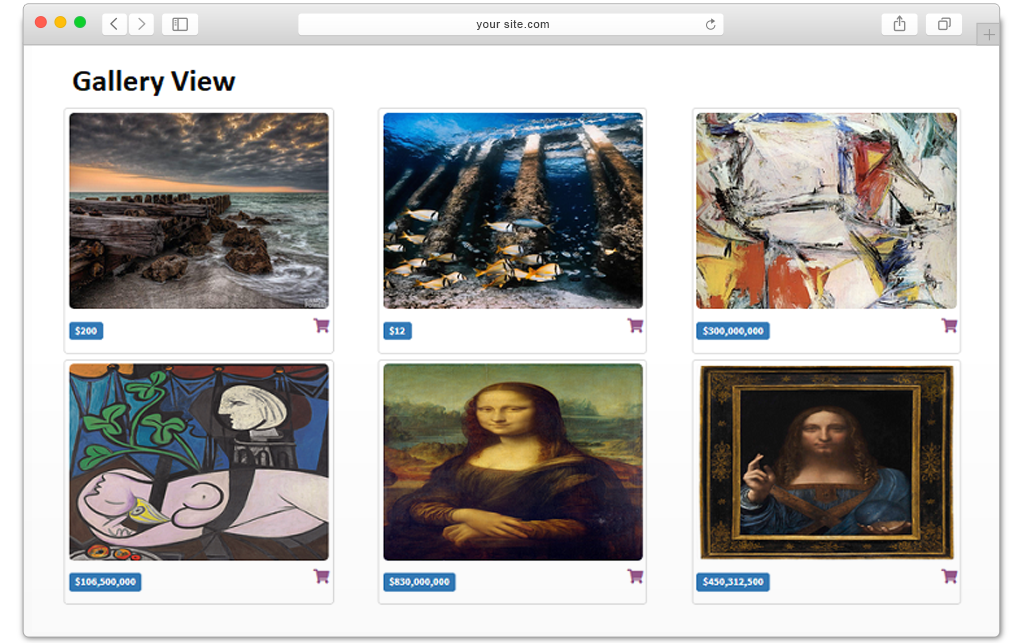Image resolution: width=1024 pixels, height=643 pixels.
Task: Open the browser share button
Action: tap(899, 24)
